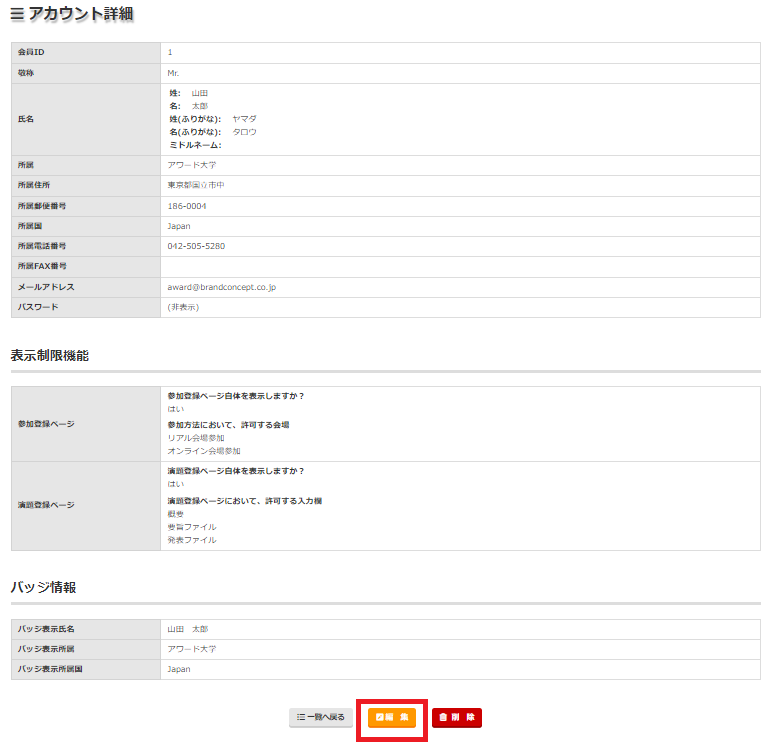Click the バッジ表示氏名 value 山田 太郎
The width and height of the screenshot is (773, 743).
pos(187,629)
